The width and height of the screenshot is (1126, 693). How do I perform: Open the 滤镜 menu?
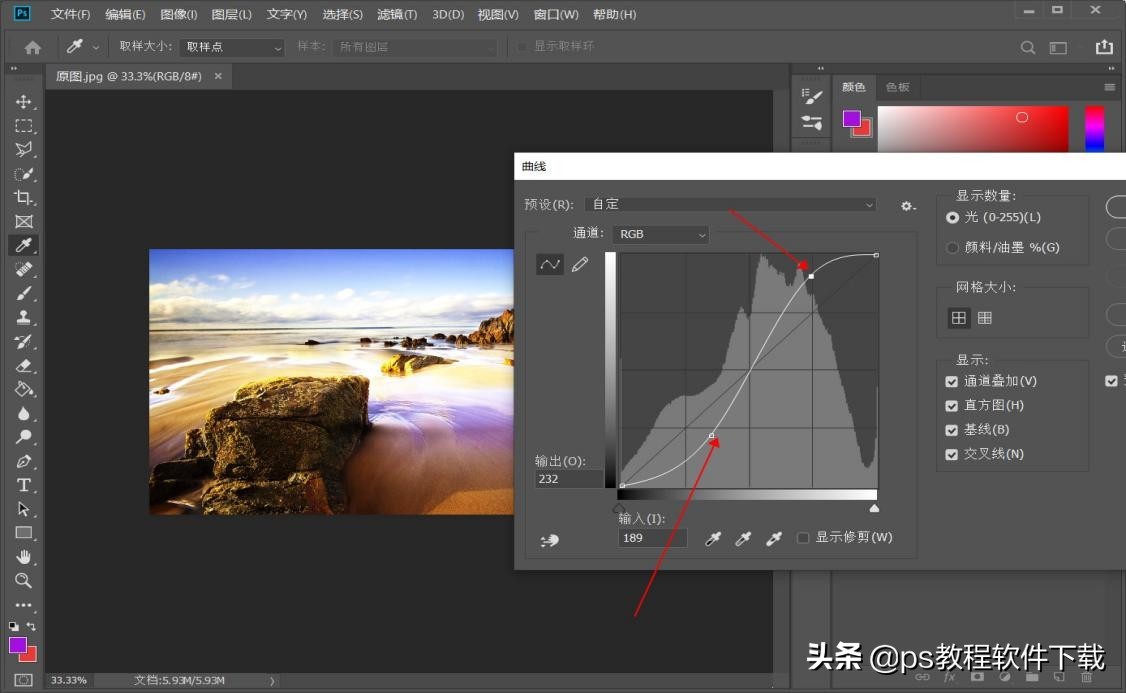coord(396,14)
